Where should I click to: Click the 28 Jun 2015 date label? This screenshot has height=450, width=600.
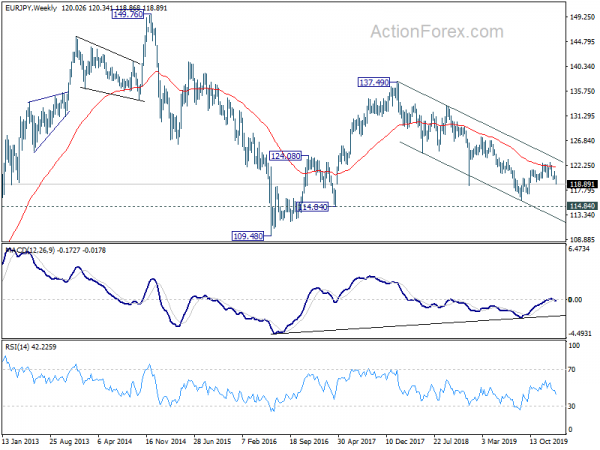pos(212,441)
